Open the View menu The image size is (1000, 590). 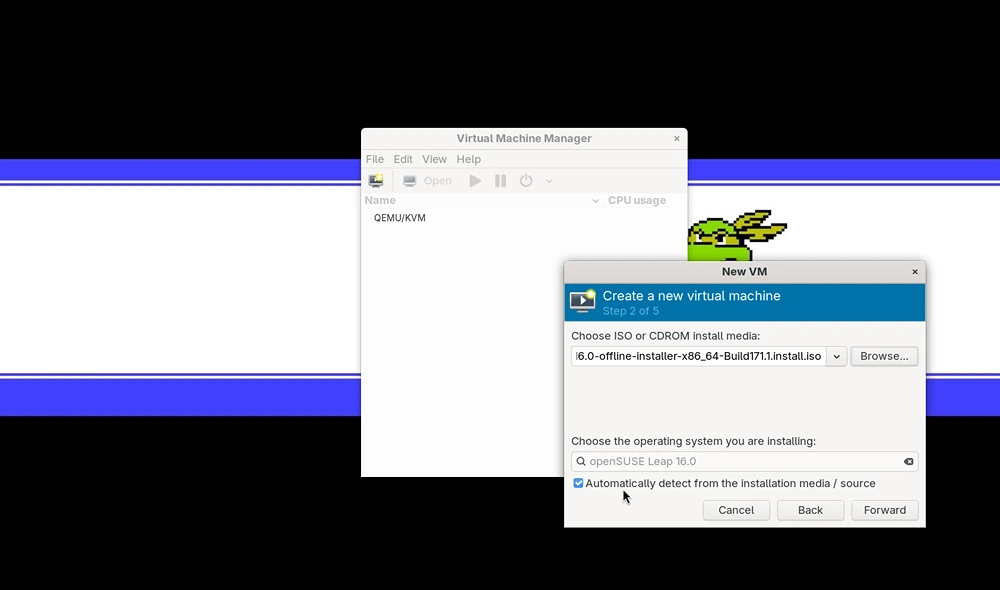click(x=434, y=159)
